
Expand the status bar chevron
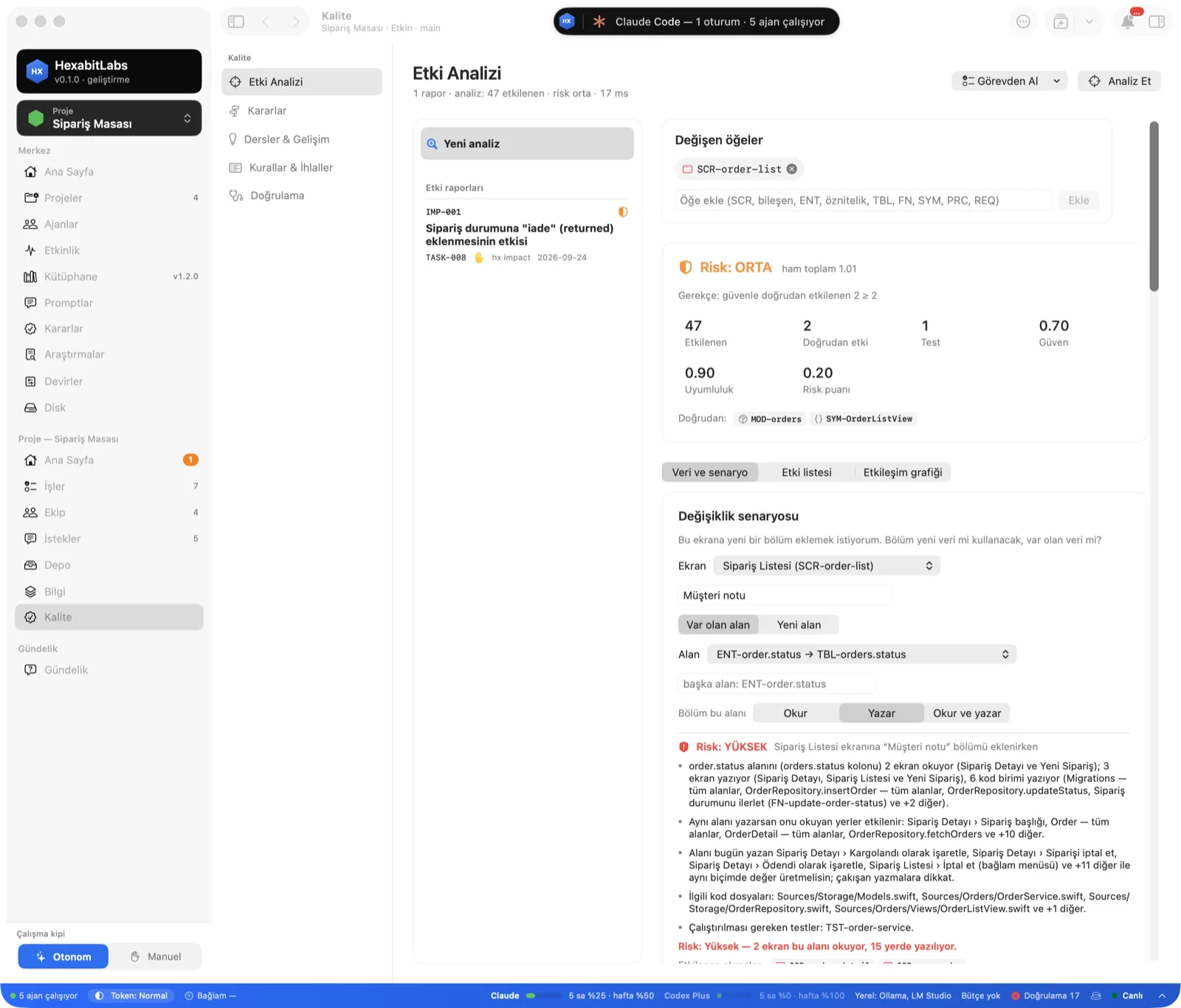[1163, 995]
